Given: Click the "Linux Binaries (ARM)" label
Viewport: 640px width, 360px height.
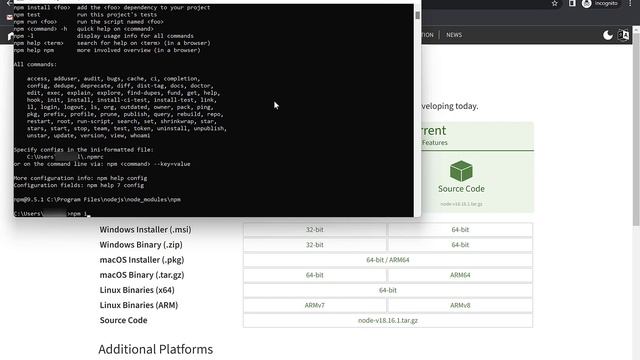Looking at the screenshot, I should pos(139,305).
